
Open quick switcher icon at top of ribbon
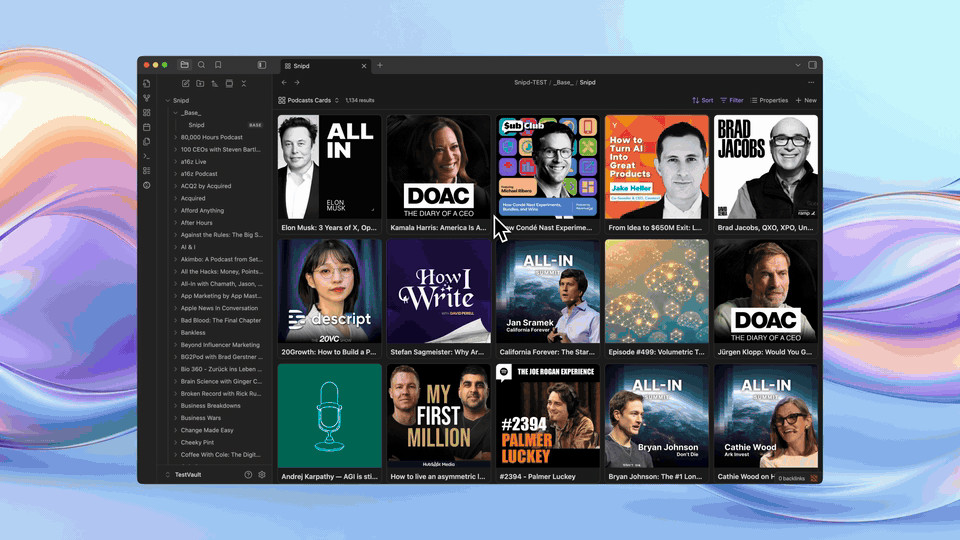click(147, 83)
